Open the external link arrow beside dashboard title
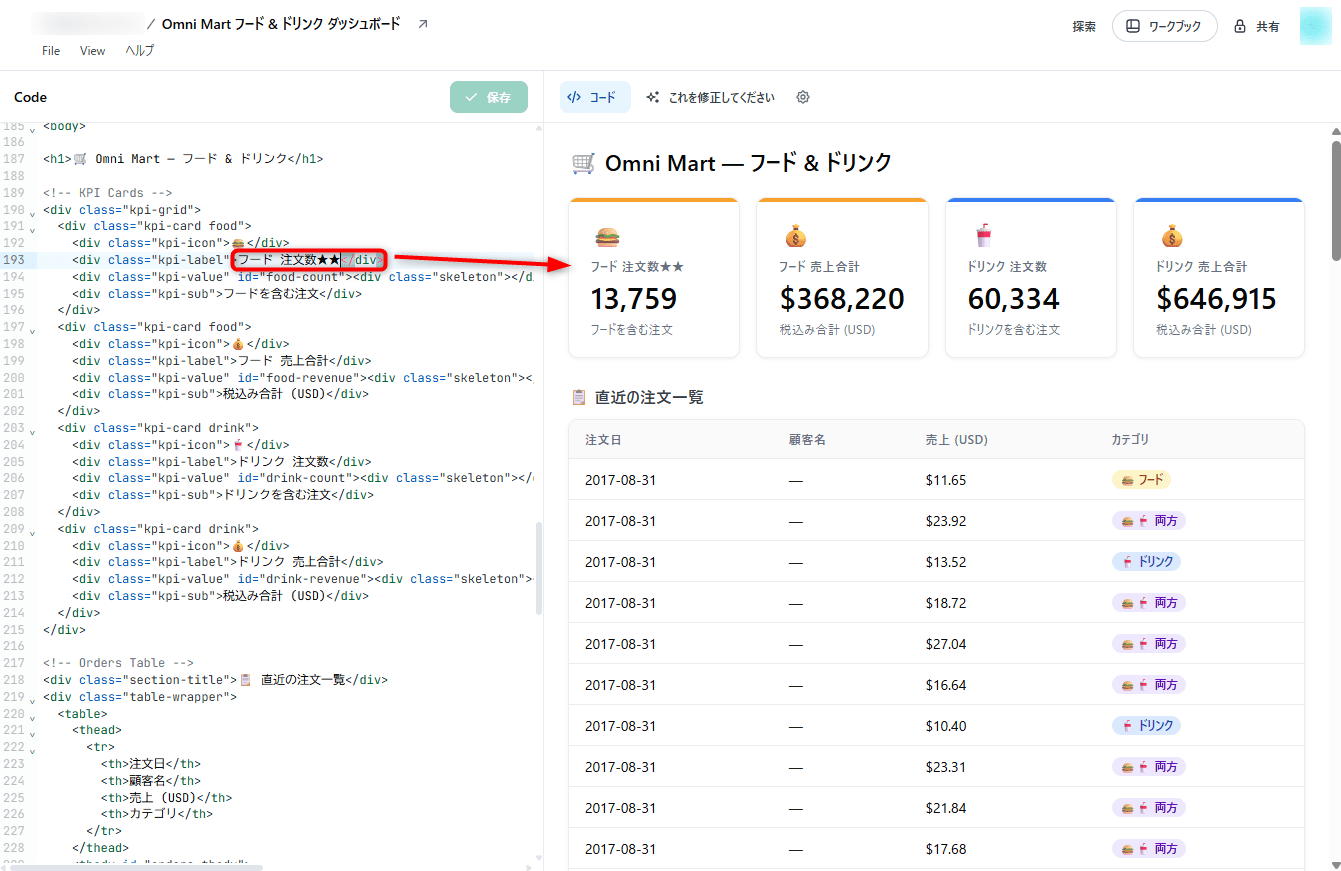1341x871 pixels. tap(422, 24)
